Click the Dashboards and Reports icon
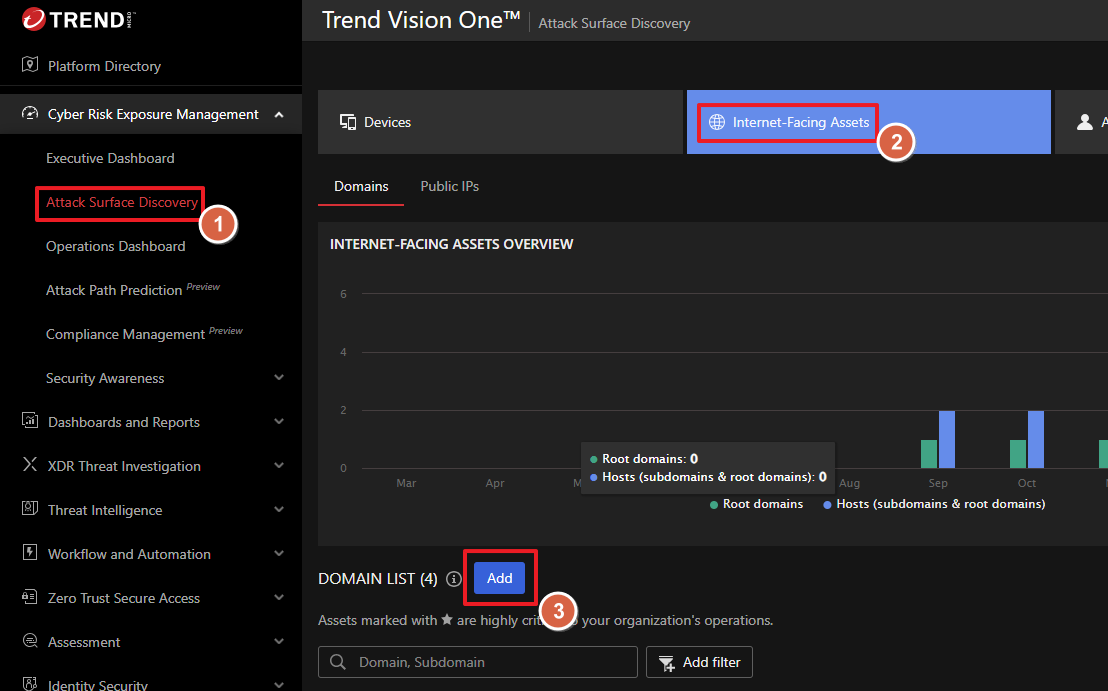 coord(30,421)
